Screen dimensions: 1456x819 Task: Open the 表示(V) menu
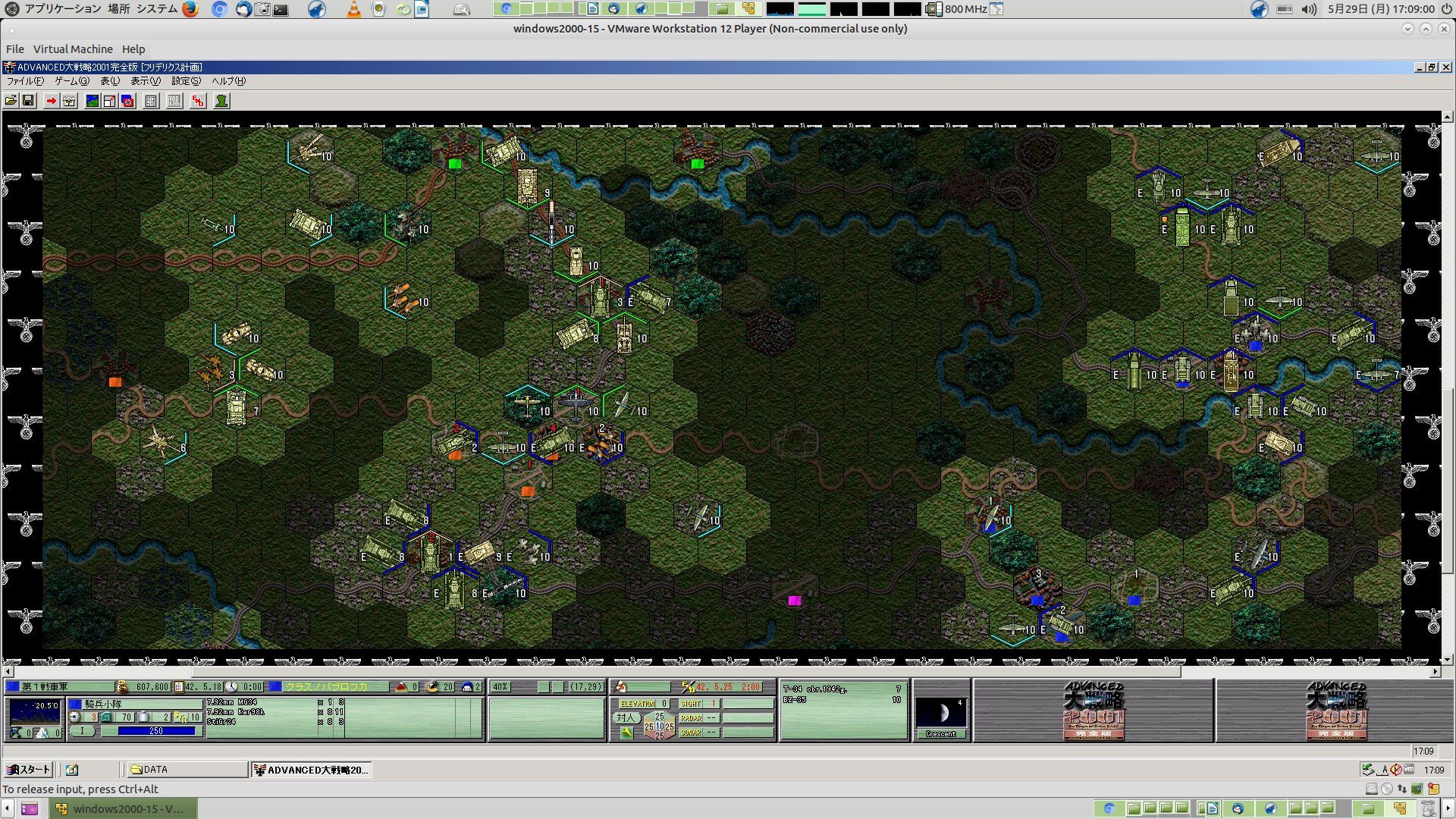coord(146,81)
